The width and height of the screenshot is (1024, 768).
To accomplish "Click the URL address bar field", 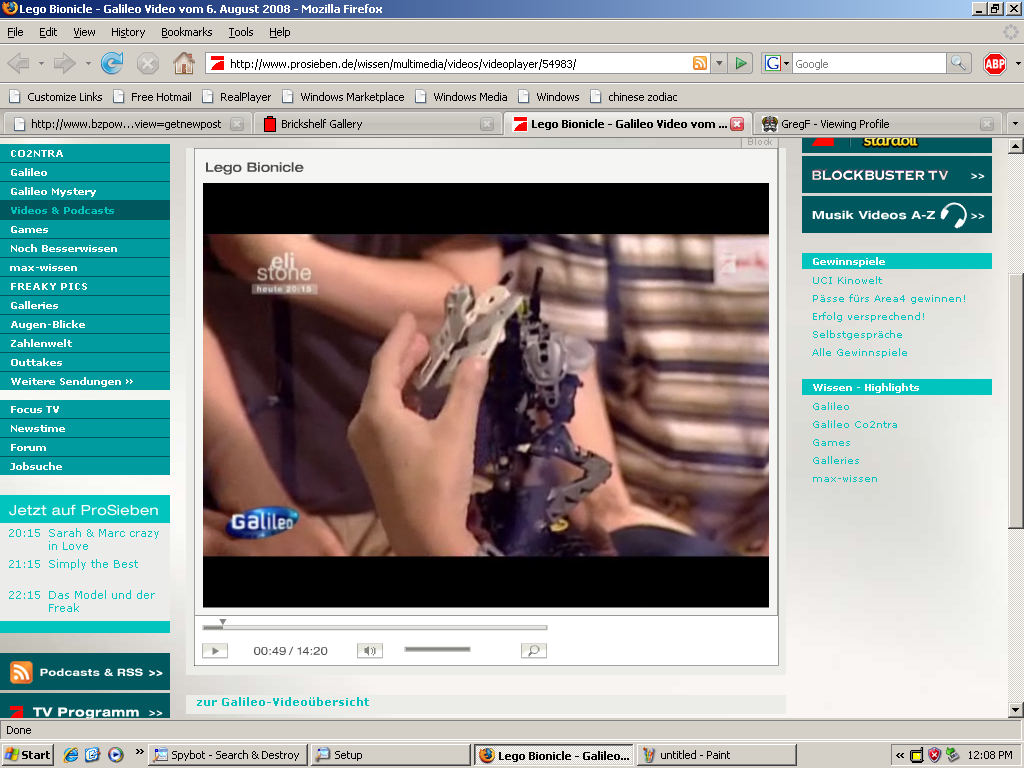I will (x=457, y=63).
